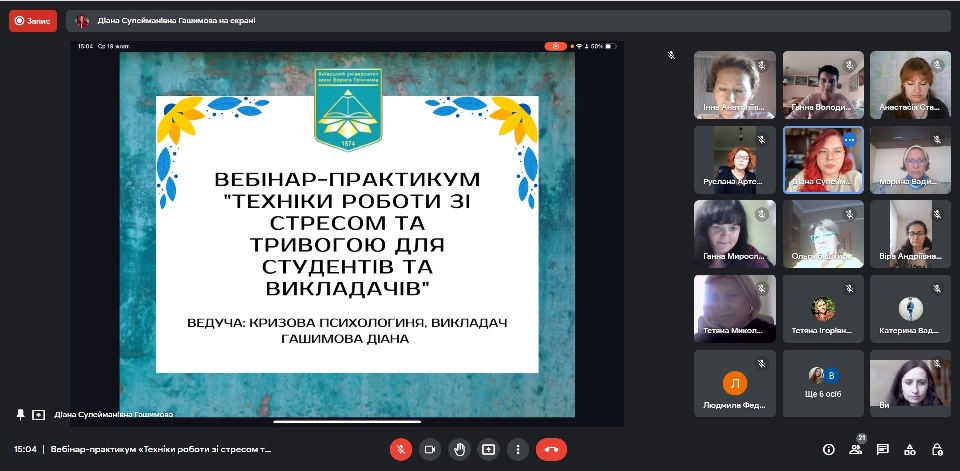Viewport: 960px width, 471px height.
Task: Click university crest logo on the slide
Action: 348,110
